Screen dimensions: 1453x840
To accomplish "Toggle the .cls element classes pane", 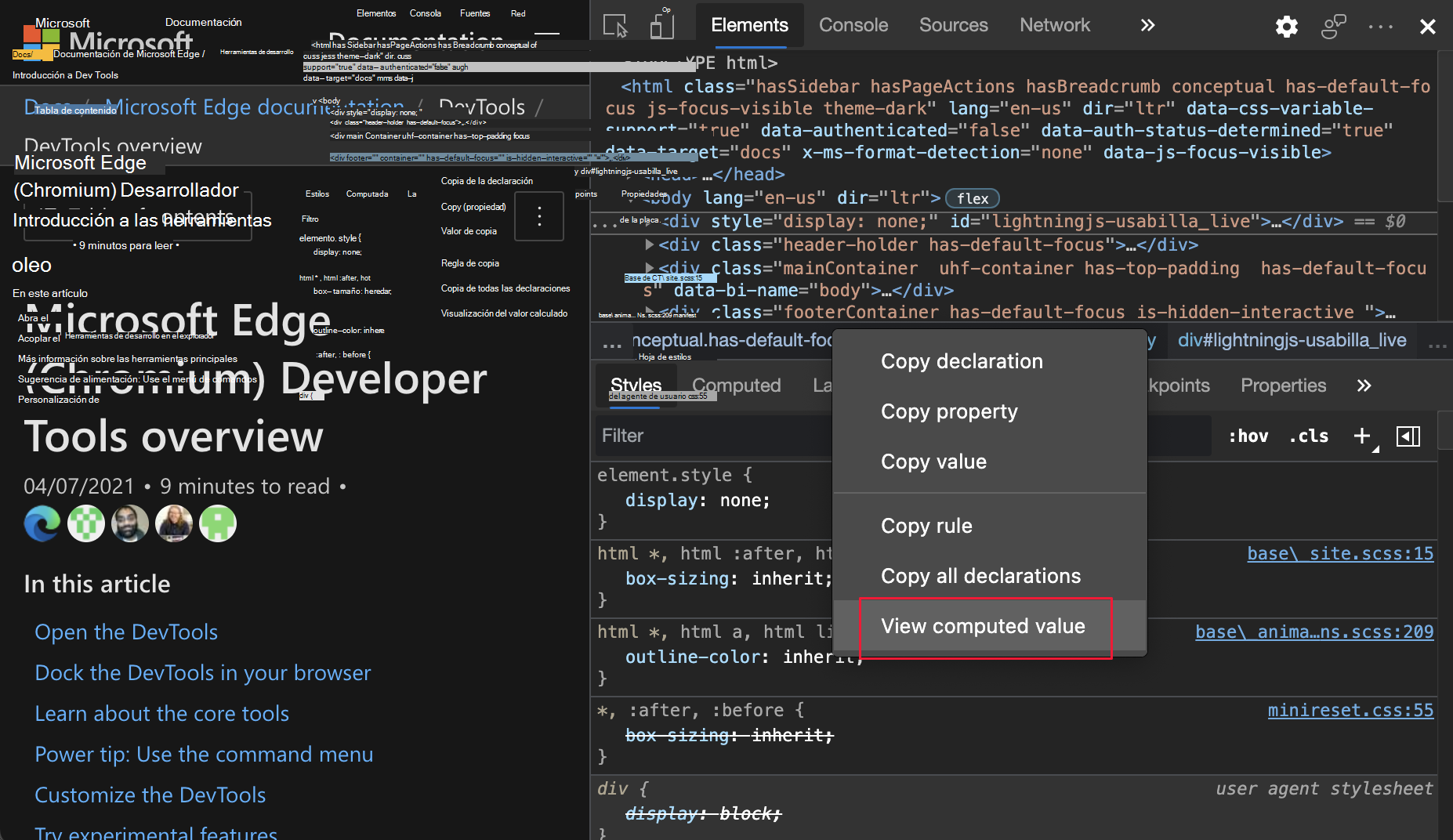I will [x=1309, y=436].
